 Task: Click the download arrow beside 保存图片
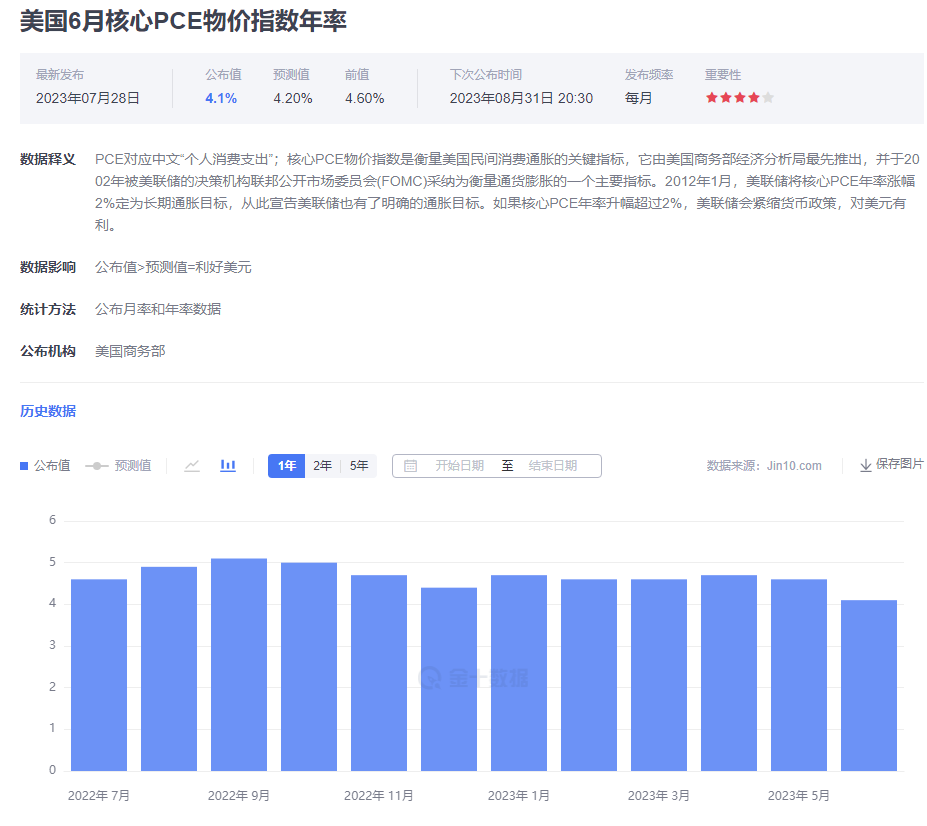pos(866,465)
